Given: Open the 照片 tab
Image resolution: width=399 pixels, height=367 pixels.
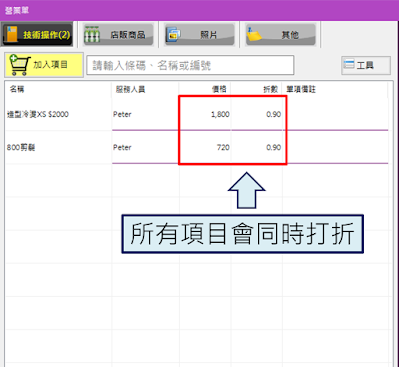Looking at the screenshot, I should pos(199,34).
